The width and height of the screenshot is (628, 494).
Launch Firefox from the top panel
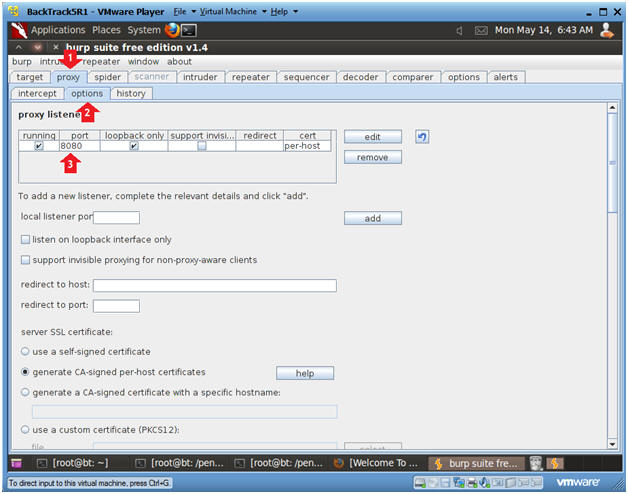[x=172, y=30]
